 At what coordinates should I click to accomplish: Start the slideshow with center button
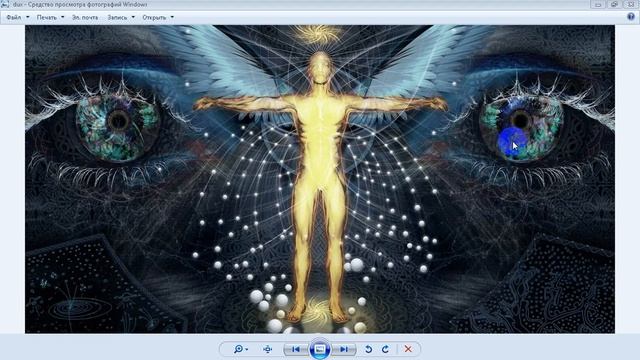click(x=320, y=349)
